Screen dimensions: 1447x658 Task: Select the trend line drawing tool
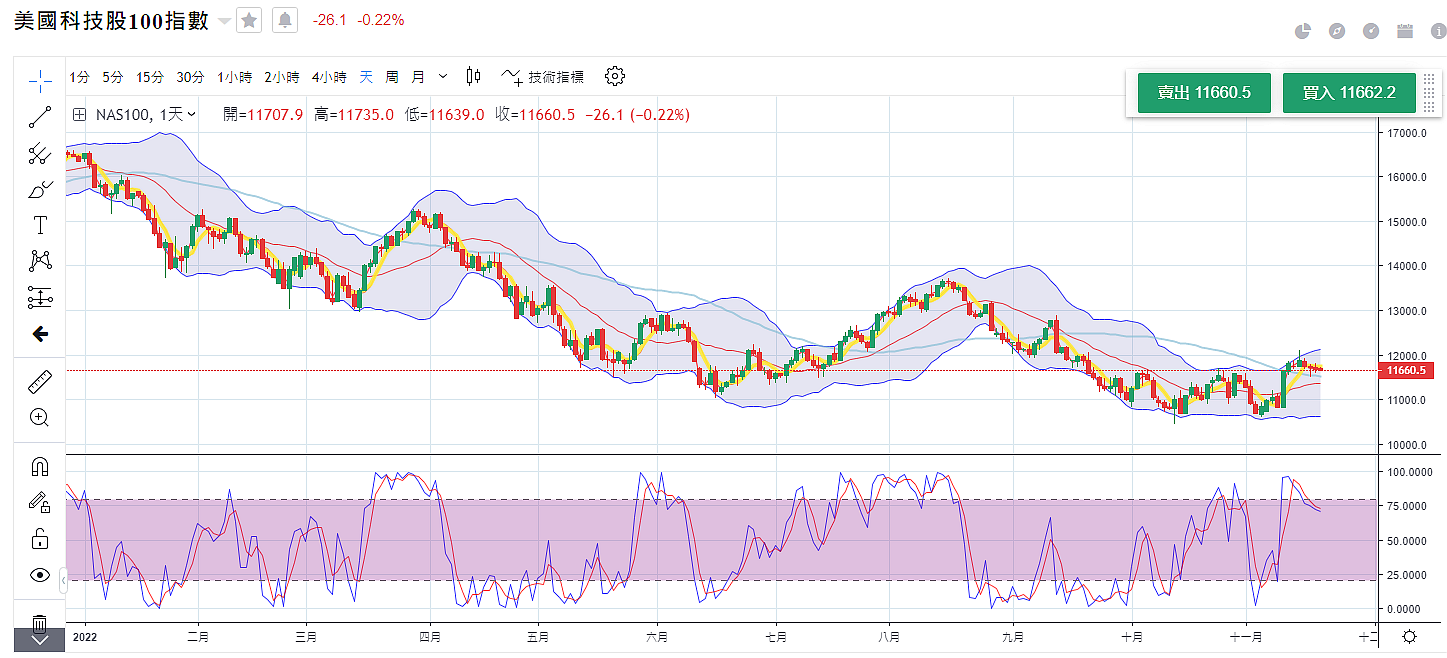point(40,117)
